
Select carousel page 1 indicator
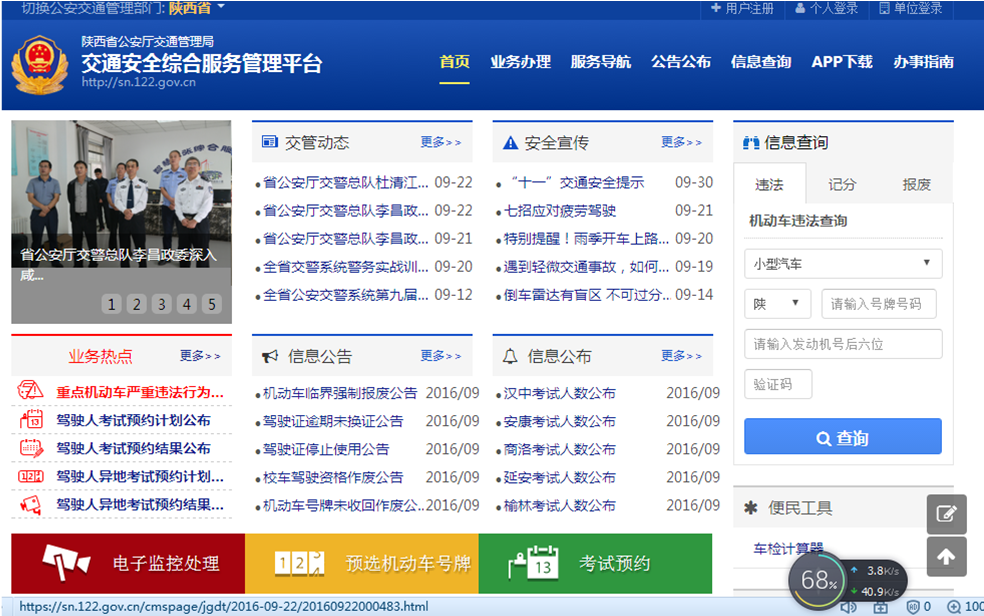(112, 304)
